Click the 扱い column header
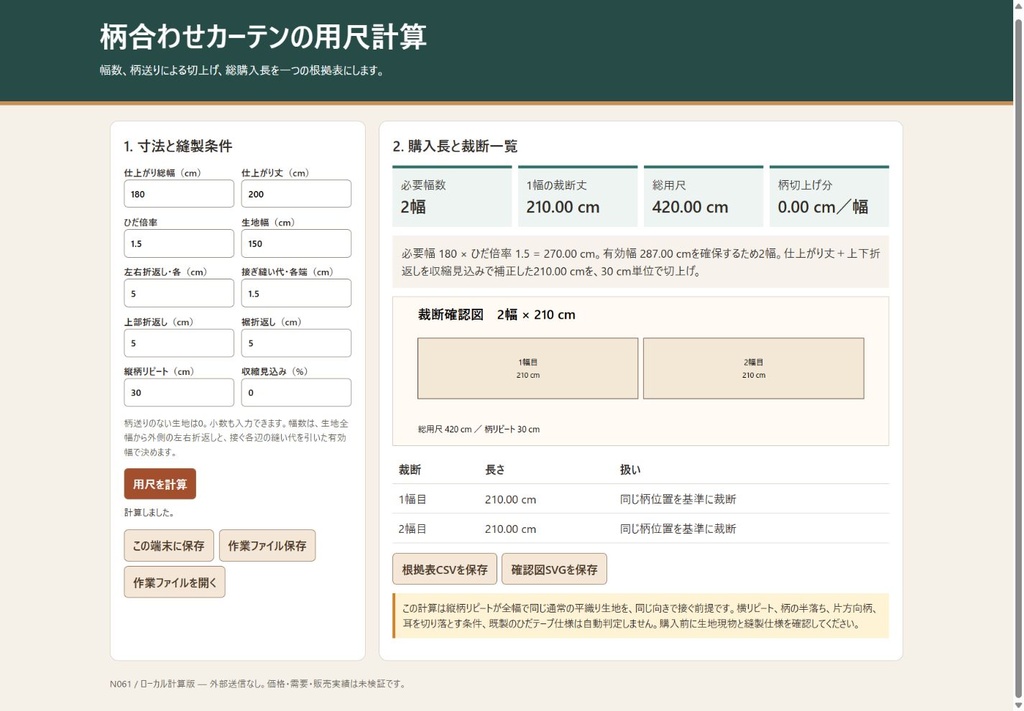 pos(630,469)
